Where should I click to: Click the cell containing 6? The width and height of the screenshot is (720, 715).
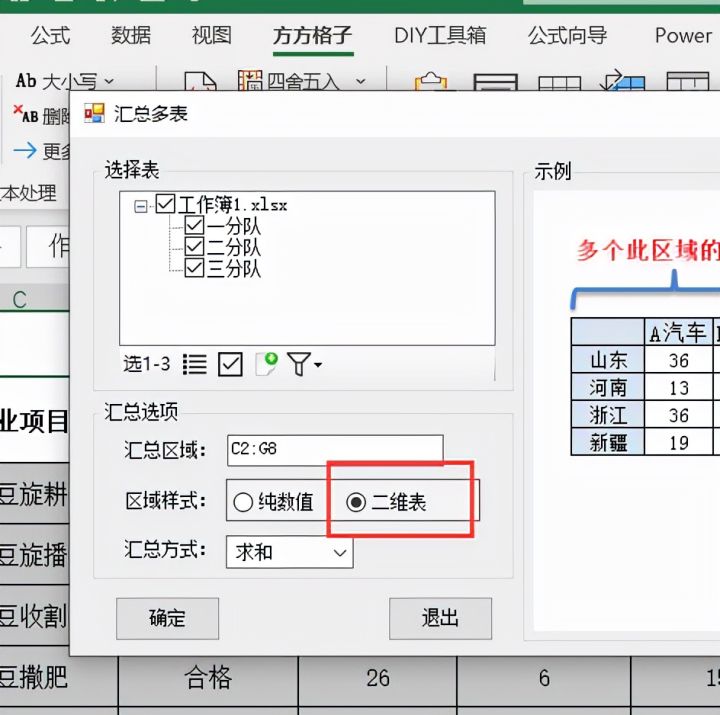click(x=544, y=678)
